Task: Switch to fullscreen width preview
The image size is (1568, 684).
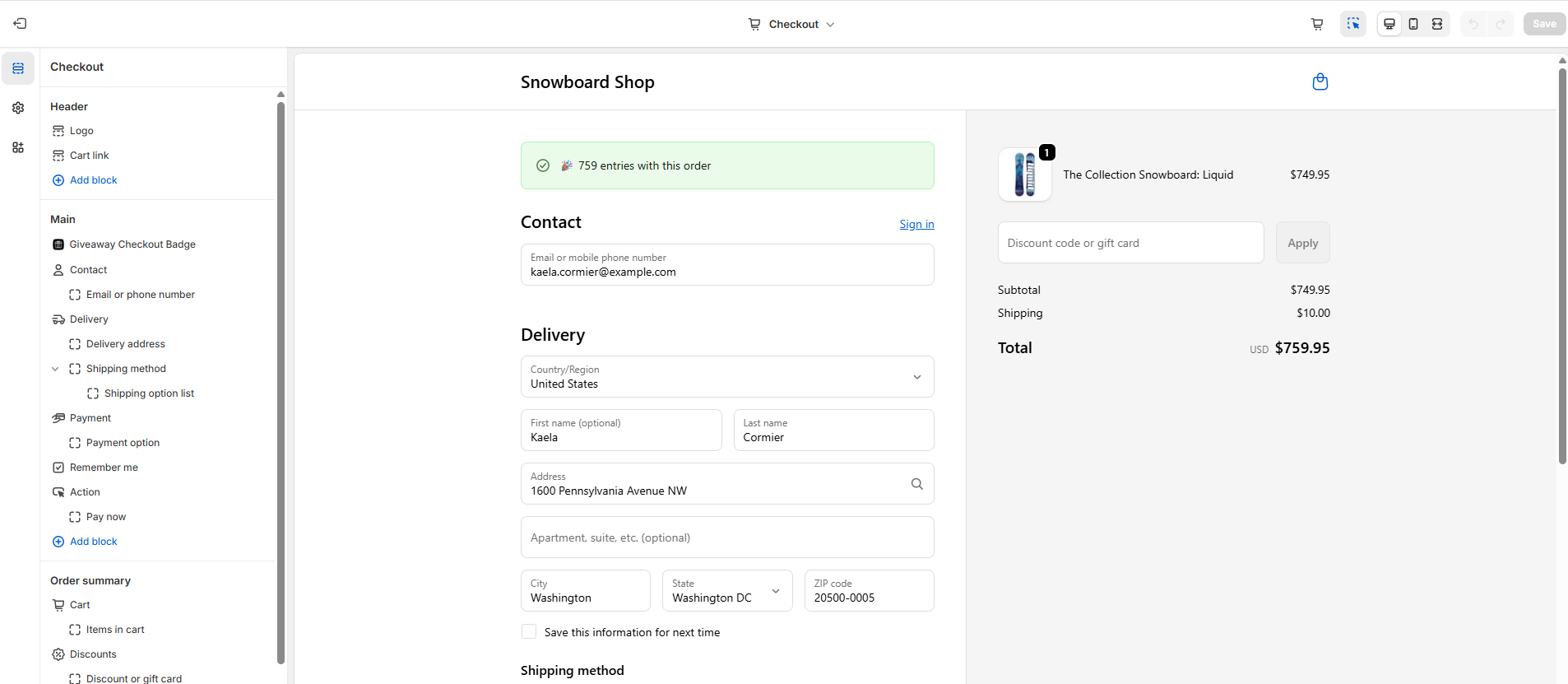Action: click(1437, 24)
